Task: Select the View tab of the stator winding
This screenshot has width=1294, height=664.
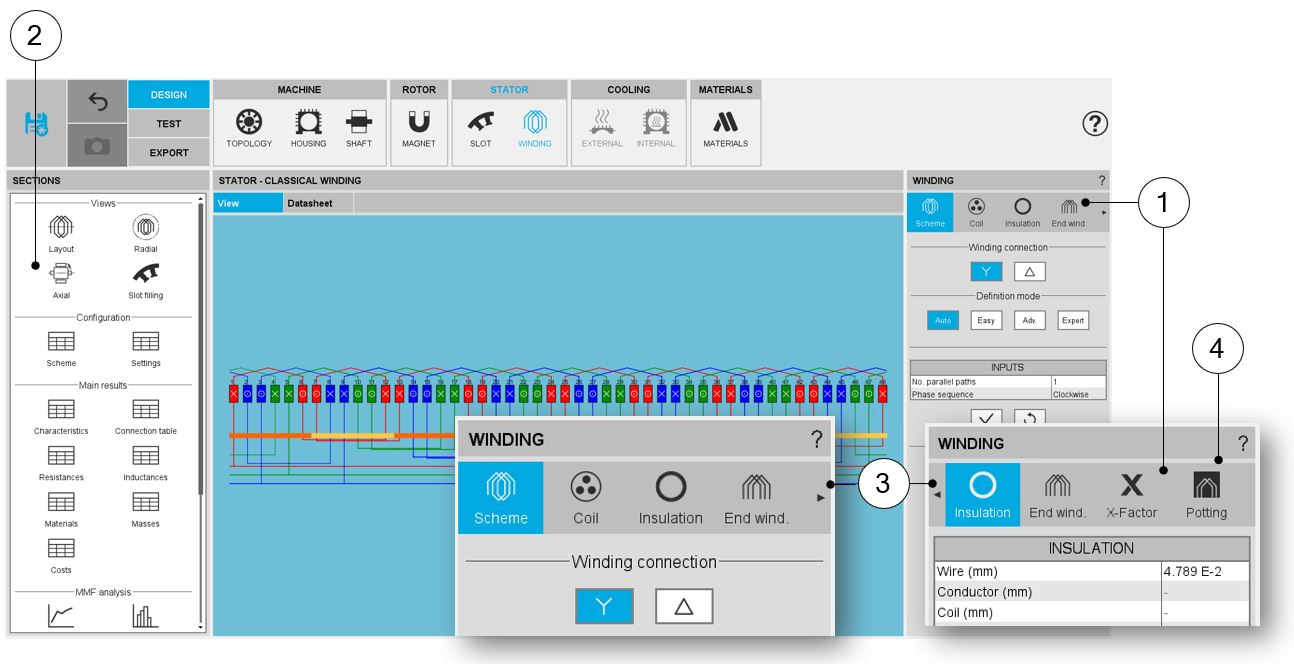Action: point(248,203)
